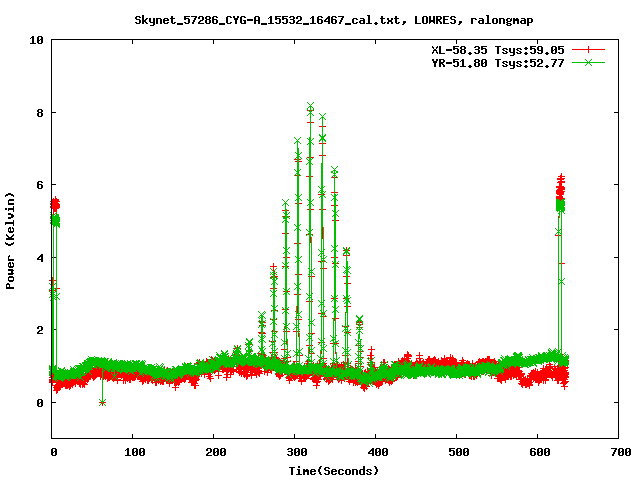Click the x-axis tick label 500

point(458,452)
